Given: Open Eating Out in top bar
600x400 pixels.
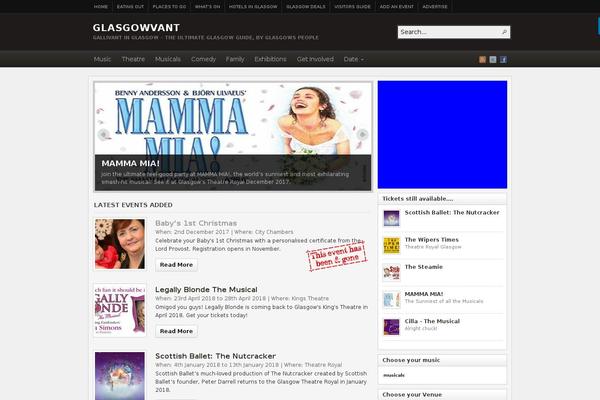Looking at the screenshot, I should pos(130,7).
